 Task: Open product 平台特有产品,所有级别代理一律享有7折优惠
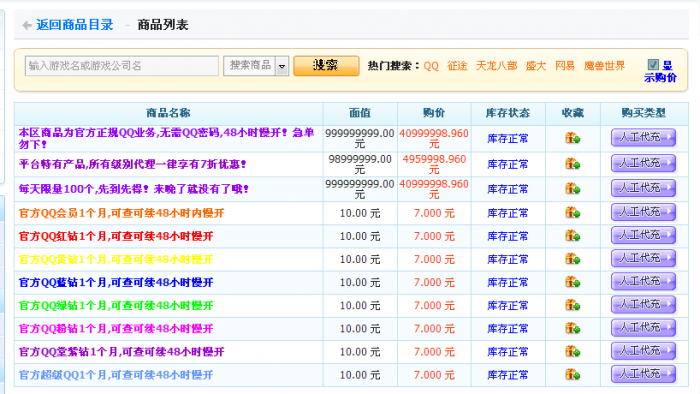point(133,164)
